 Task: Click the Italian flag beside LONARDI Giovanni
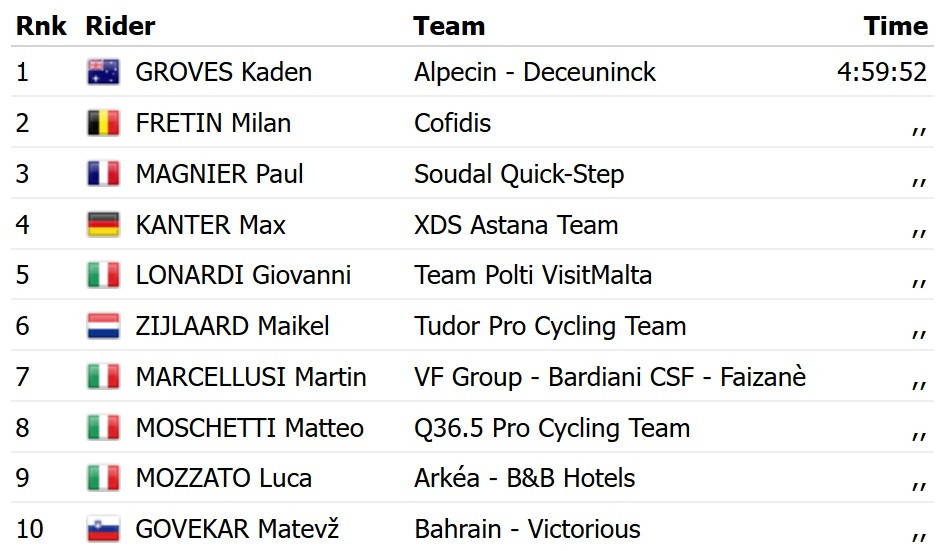click(x=103, y=276)
